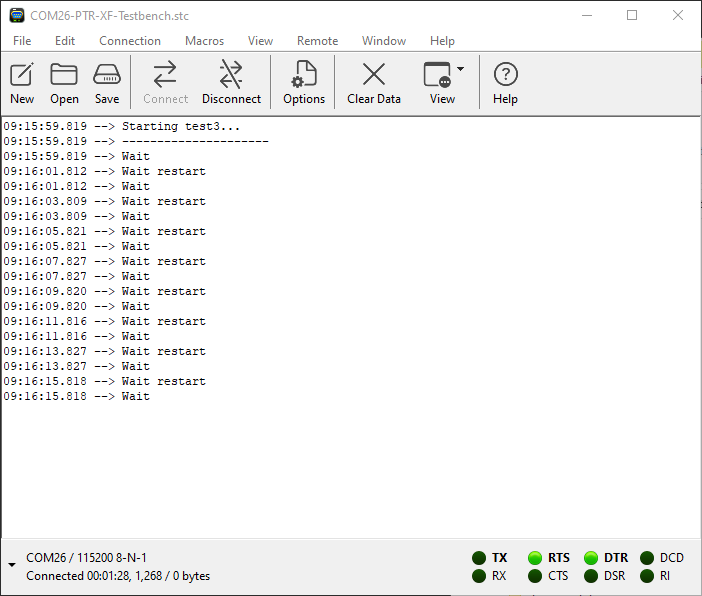Click the View toolbar icon

coord(438,75)
